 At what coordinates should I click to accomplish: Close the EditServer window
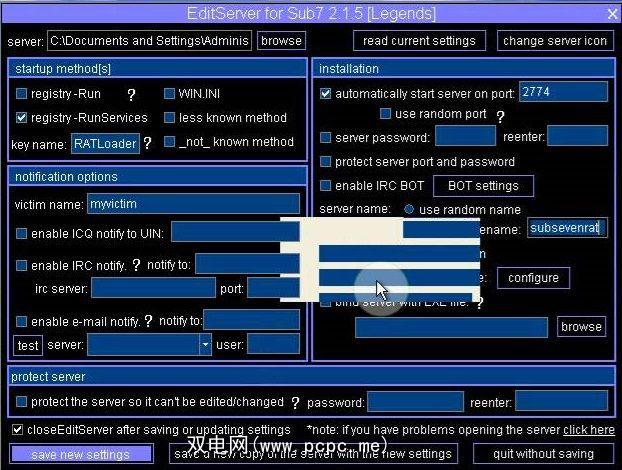click(x=612, y=14)
